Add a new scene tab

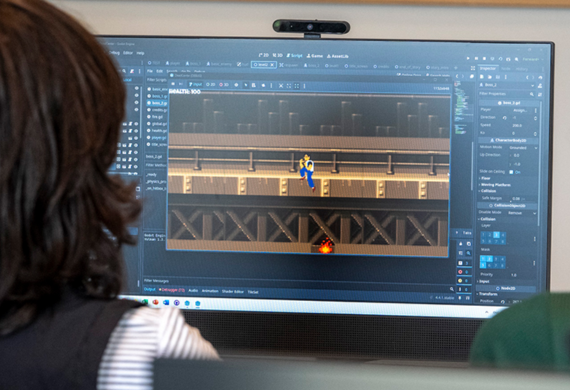457,68
